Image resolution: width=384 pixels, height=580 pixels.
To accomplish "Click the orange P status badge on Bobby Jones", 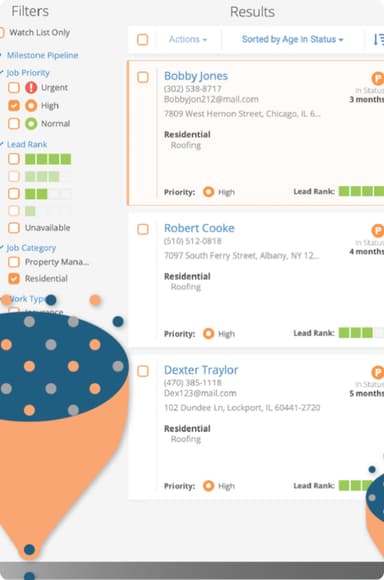I will [x=377, y=78].
